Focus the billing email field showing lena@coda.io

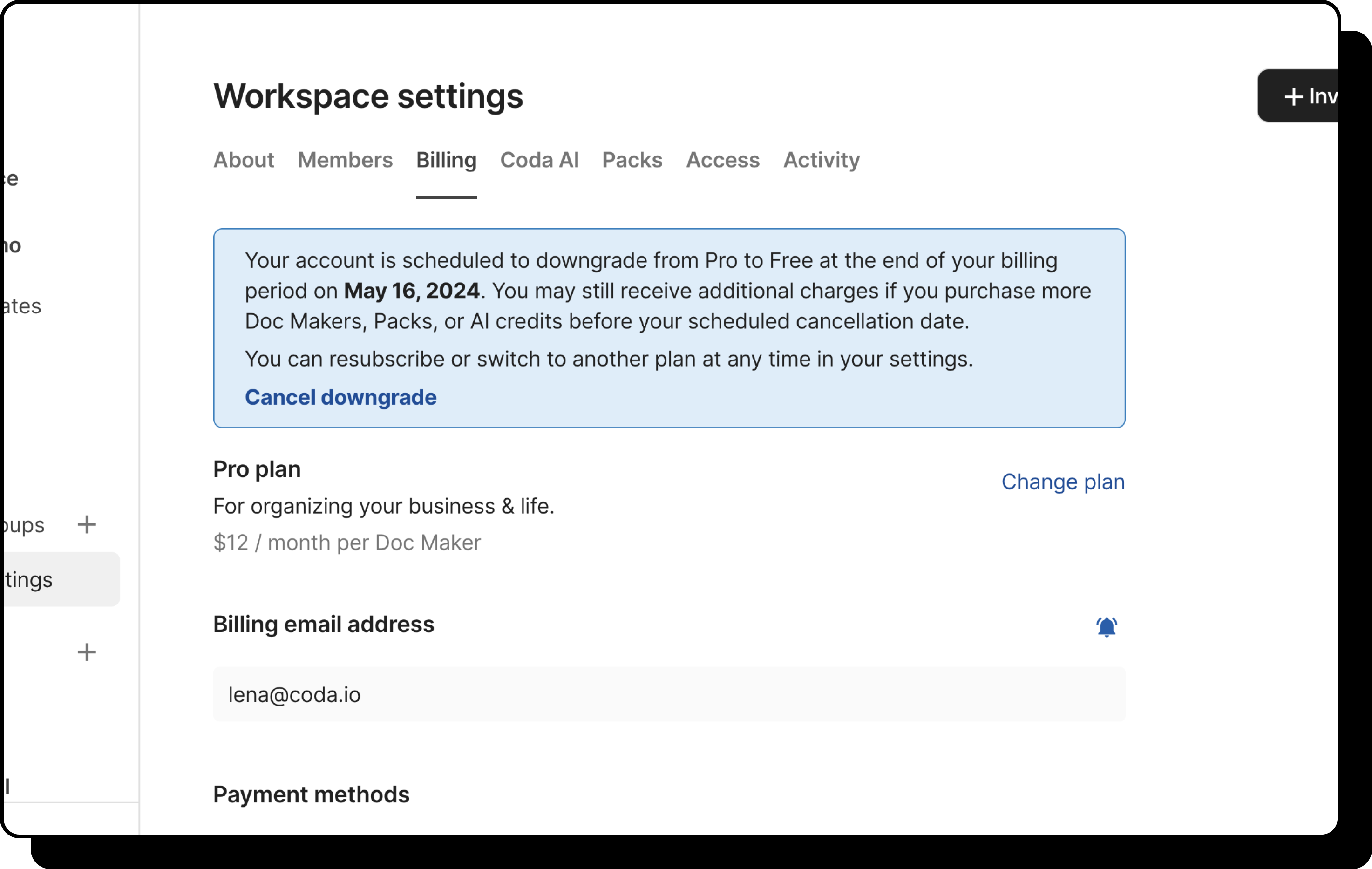point(668,694)
